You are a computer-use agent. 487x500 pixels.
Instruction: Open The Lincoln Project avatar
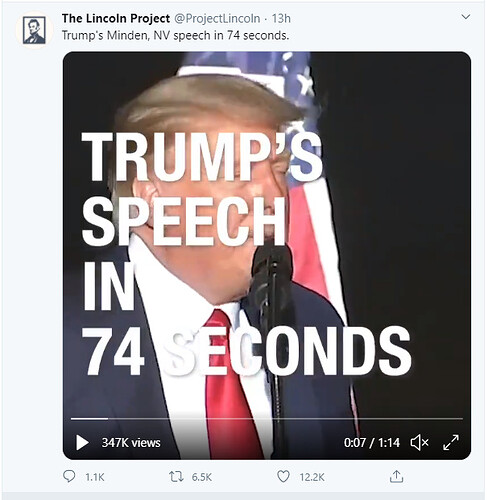pos(34,30)
